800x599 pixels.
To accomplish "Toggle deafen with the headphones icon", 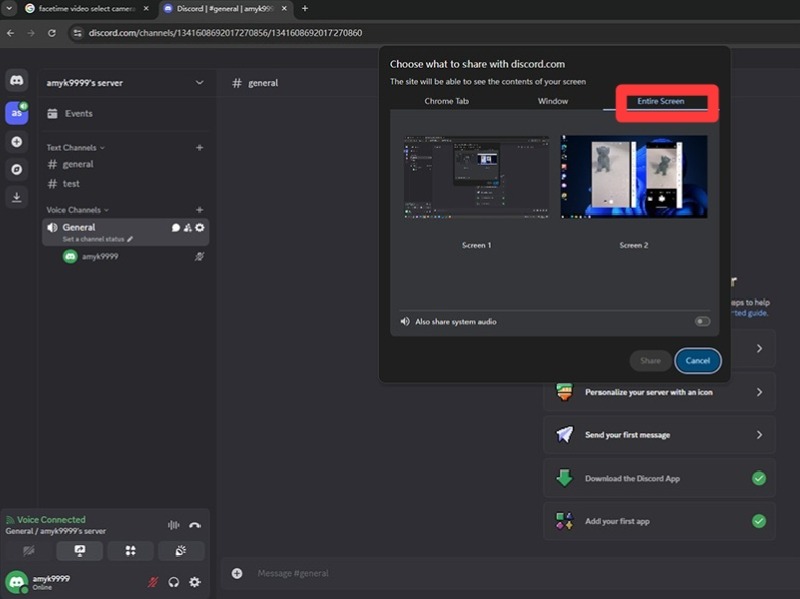I will 174,581.
